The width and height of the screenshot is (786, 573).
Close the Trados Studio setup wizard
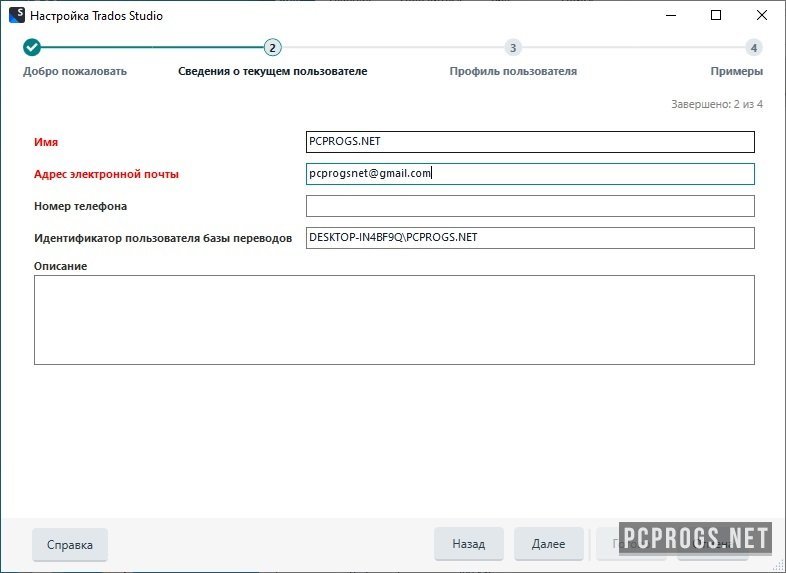tap(762, 16)
